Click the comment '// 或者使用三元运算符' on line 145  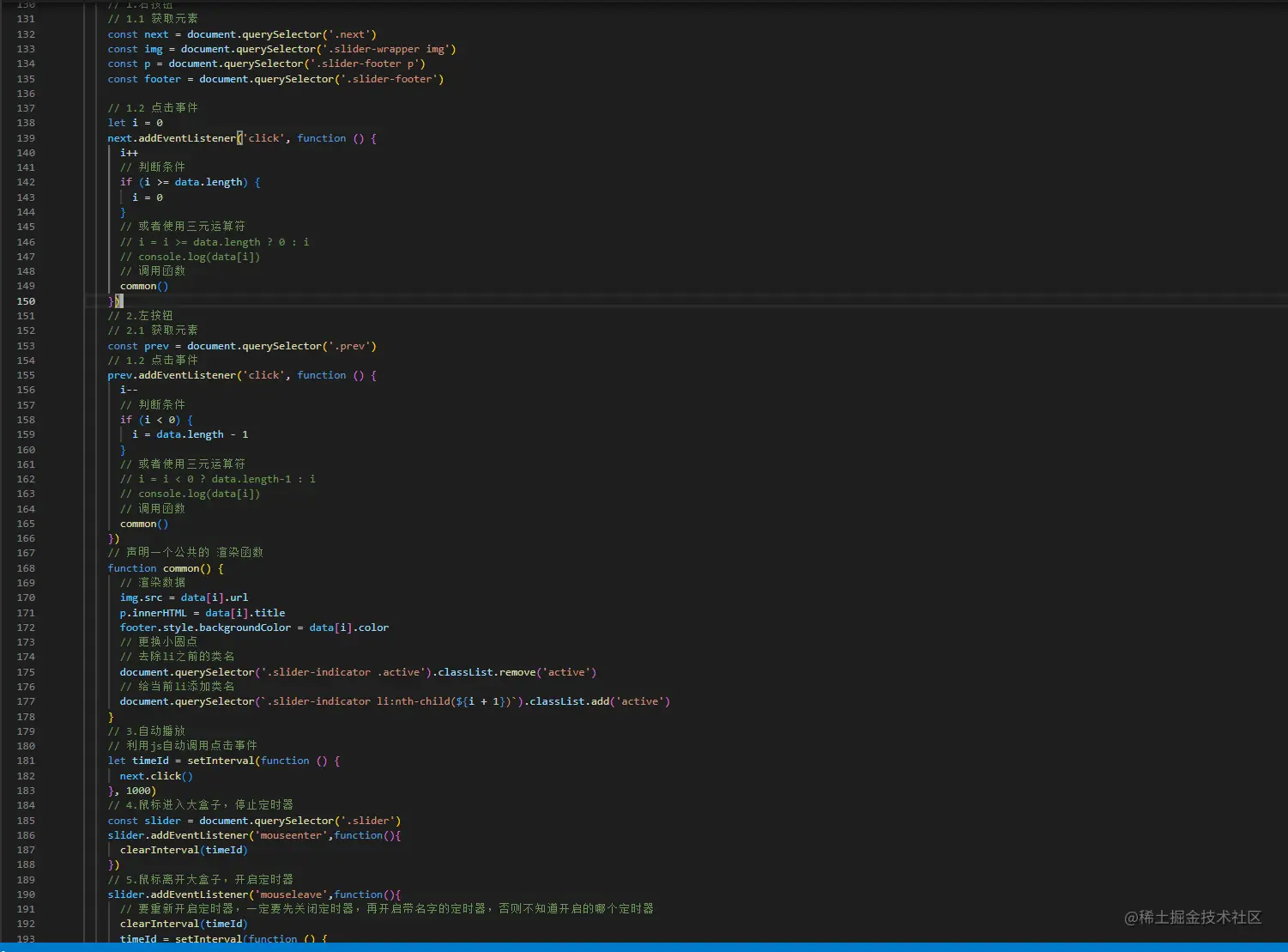(x=183, y=227)
